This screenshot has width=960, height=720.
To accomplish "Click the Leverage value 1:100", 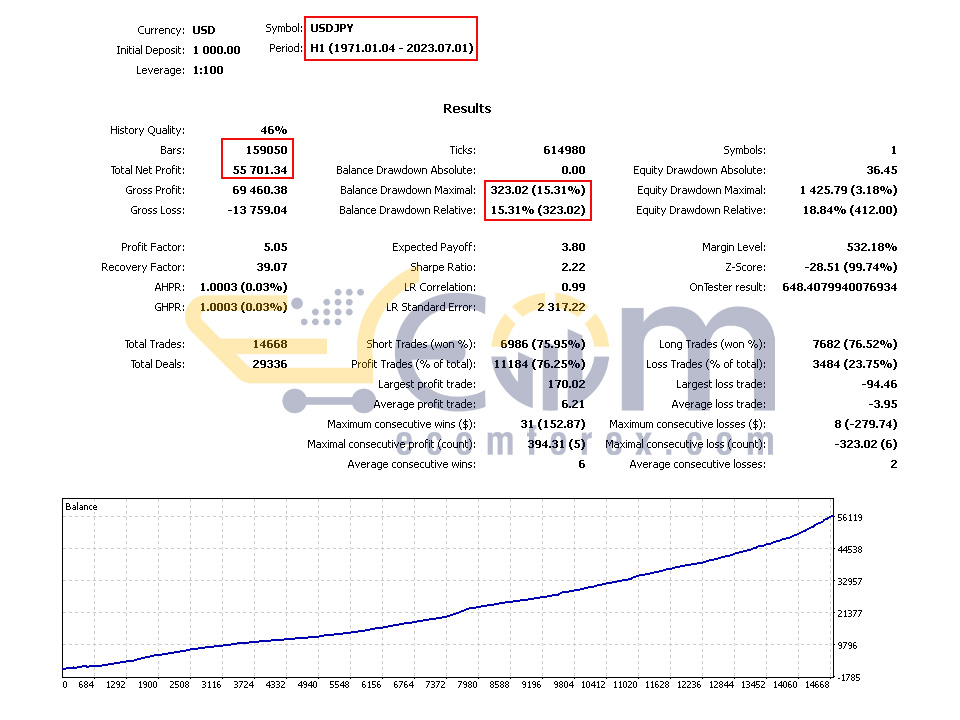I will (x=208, y=70).
